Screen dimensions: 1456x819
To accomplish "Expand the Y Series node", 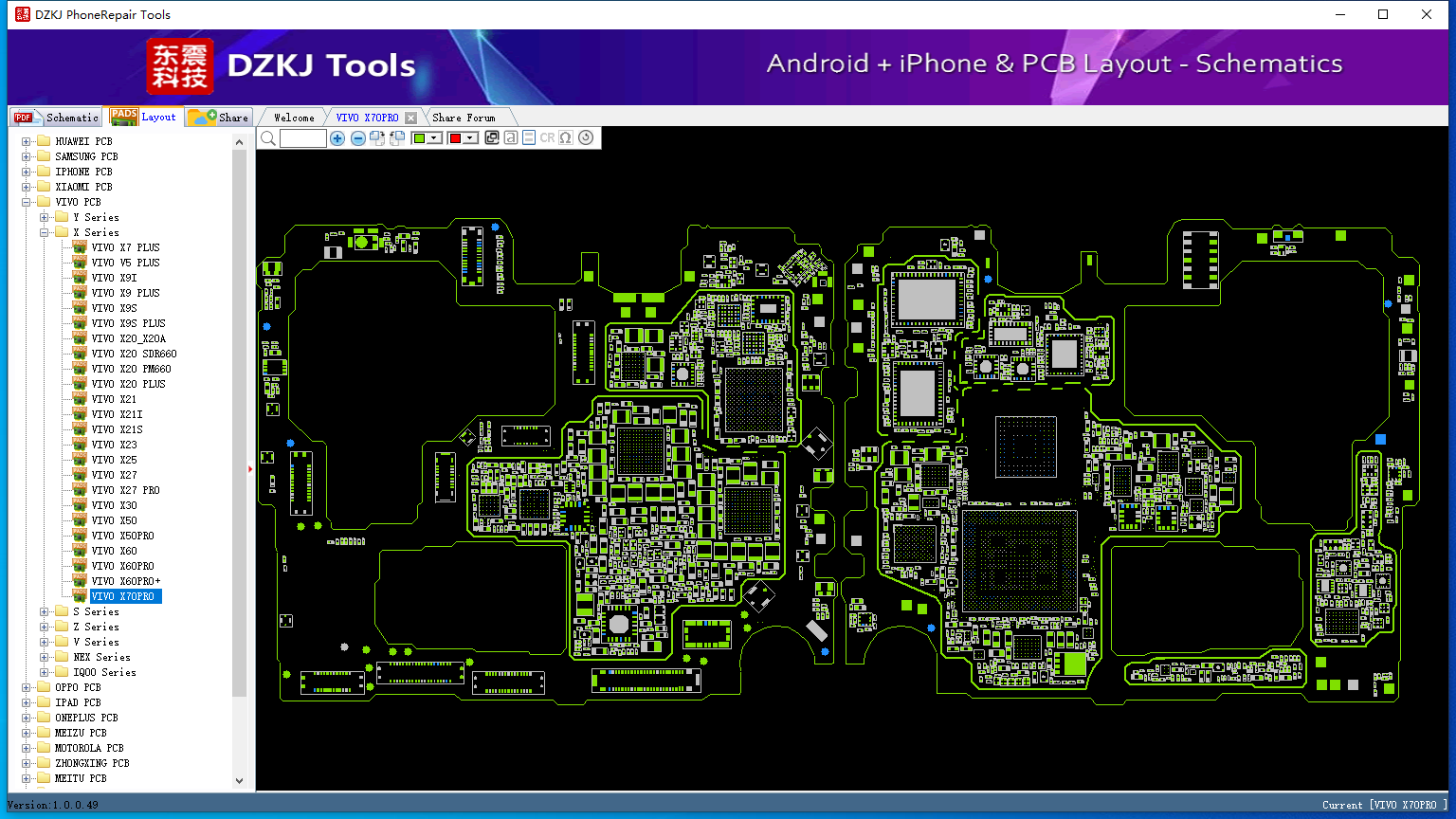I will (x=44, y=217).
